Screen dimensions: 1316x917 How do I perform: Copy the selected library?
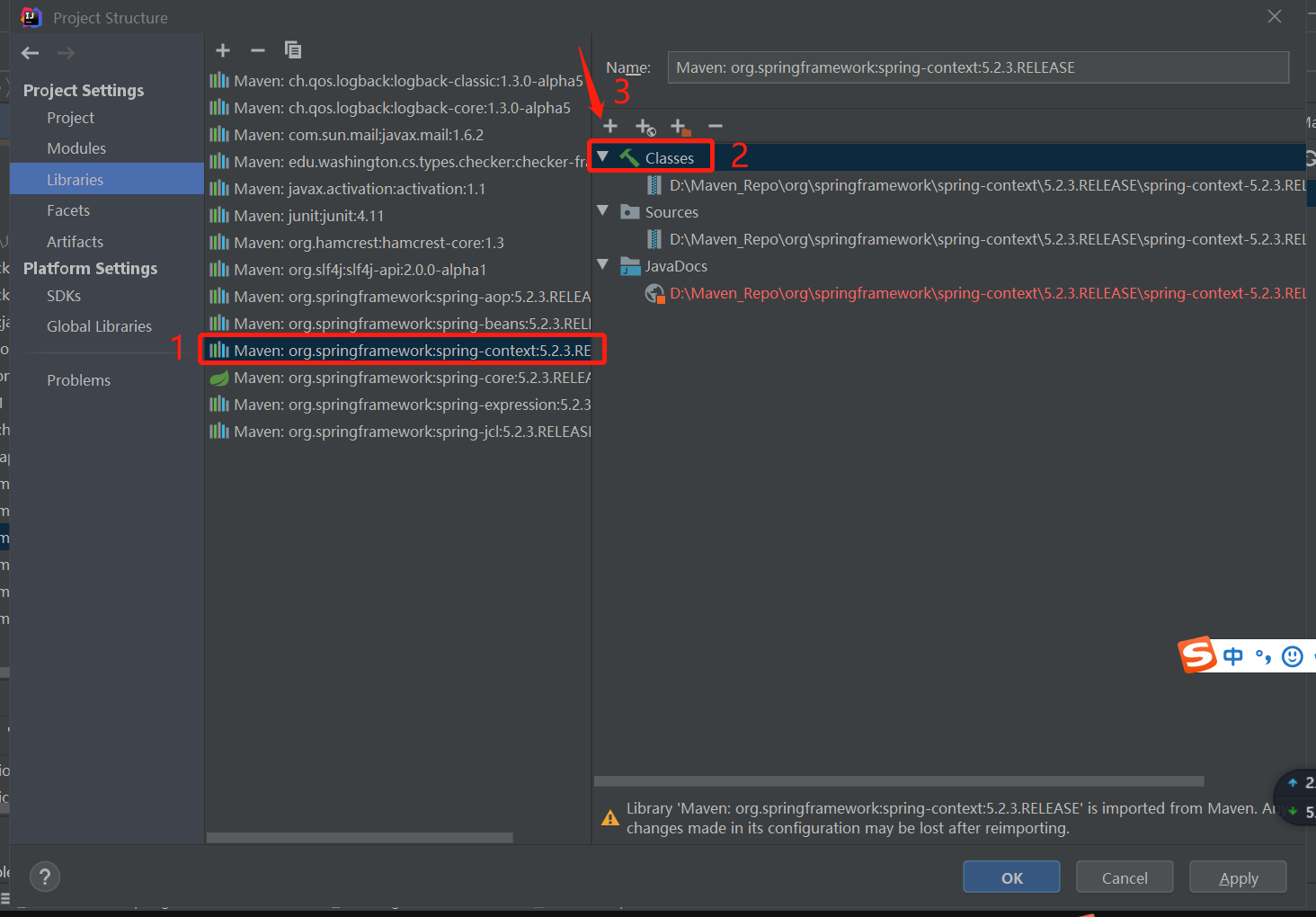pos(293,50)
